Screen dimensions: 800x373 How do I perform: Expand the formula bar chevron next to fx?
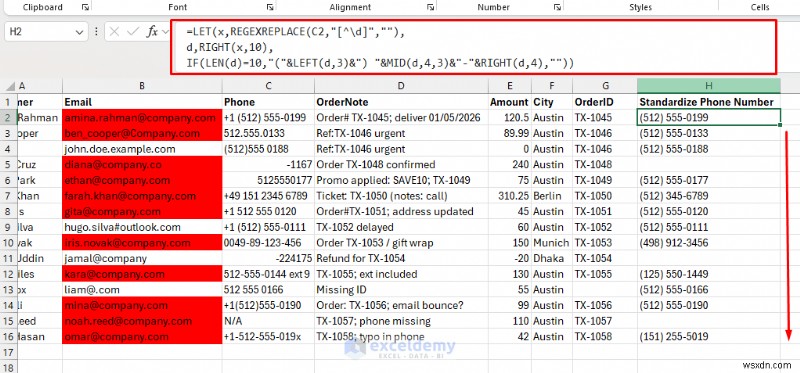coord(165,32)
